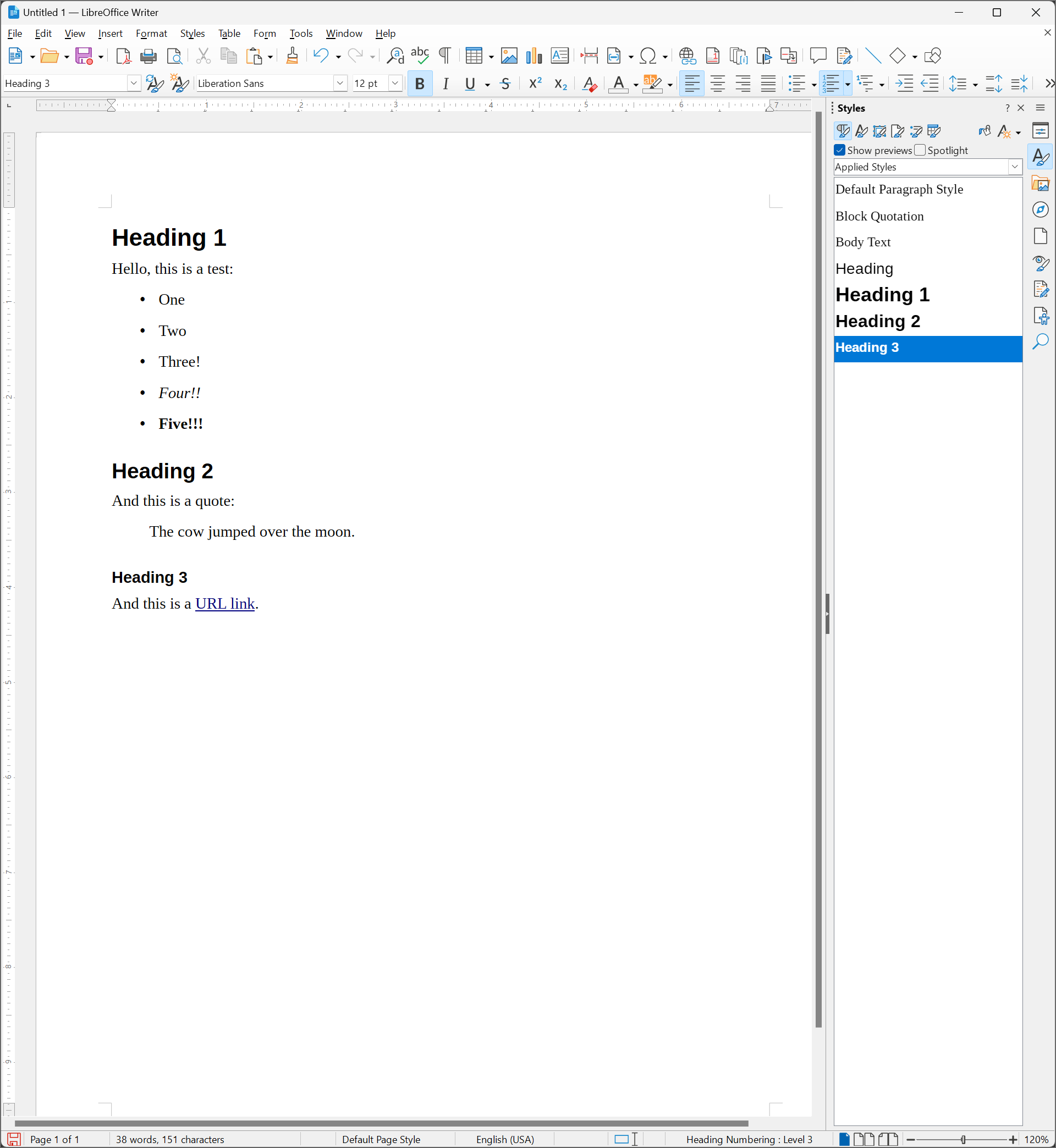This screenshot has width=1056, height=1148.
Task: Enable the Spotlight checkbox
Action: (920, 150)
